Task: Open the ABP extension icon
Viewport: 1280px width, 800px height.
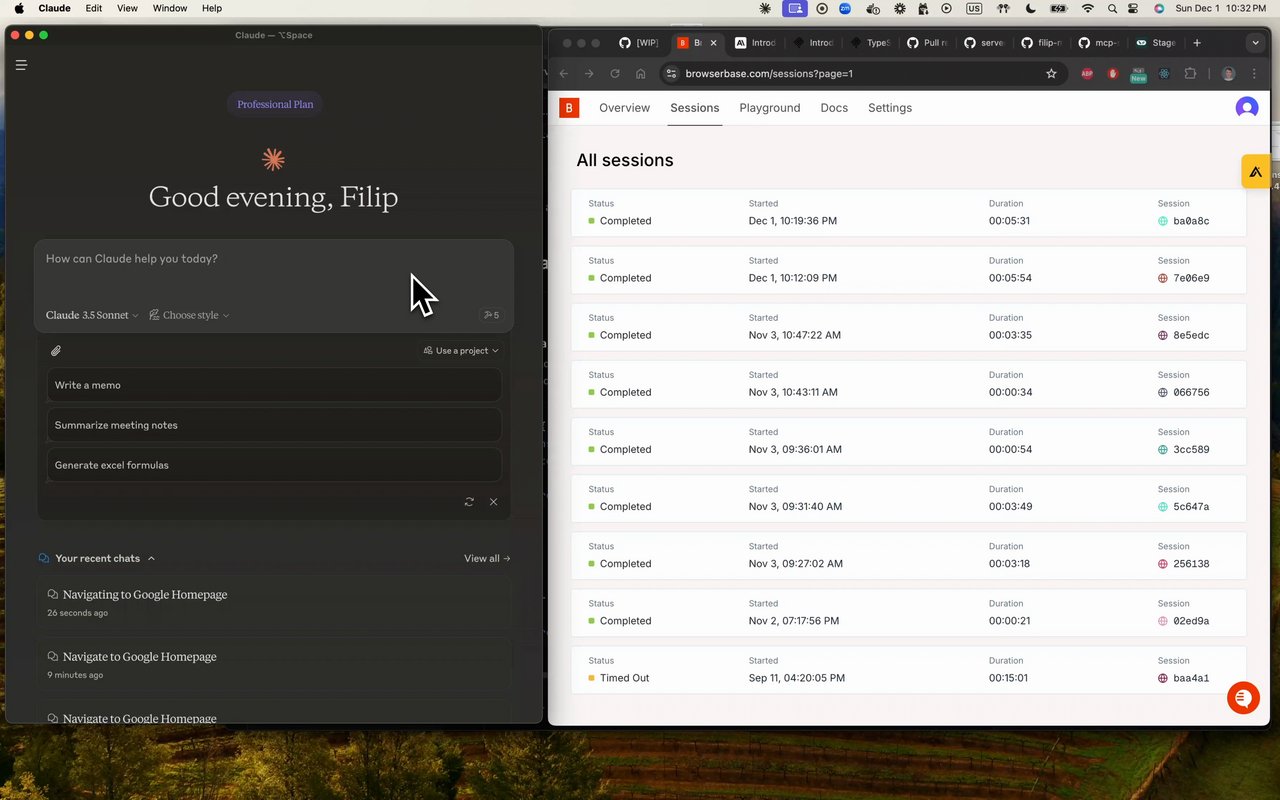Action: point(1087,74)
